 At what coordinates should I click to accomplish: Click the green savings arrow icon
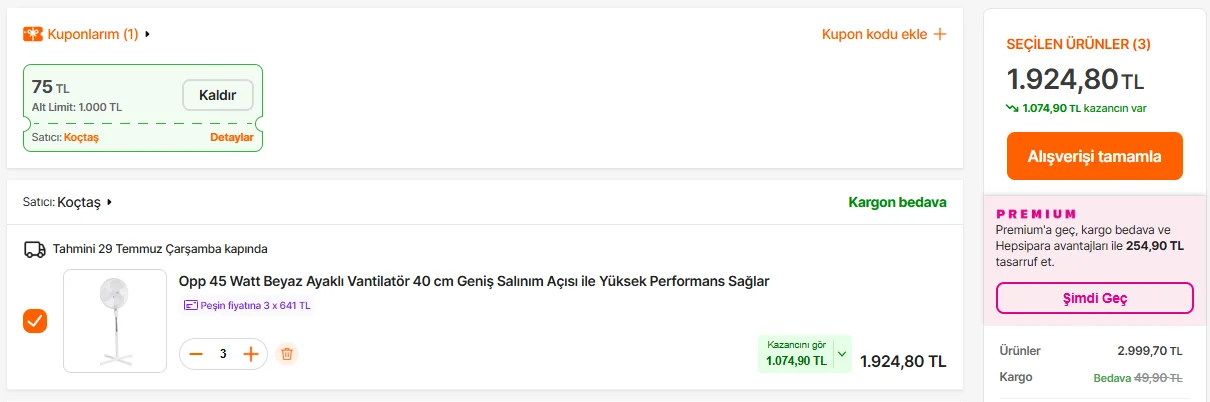point(1012,108)
